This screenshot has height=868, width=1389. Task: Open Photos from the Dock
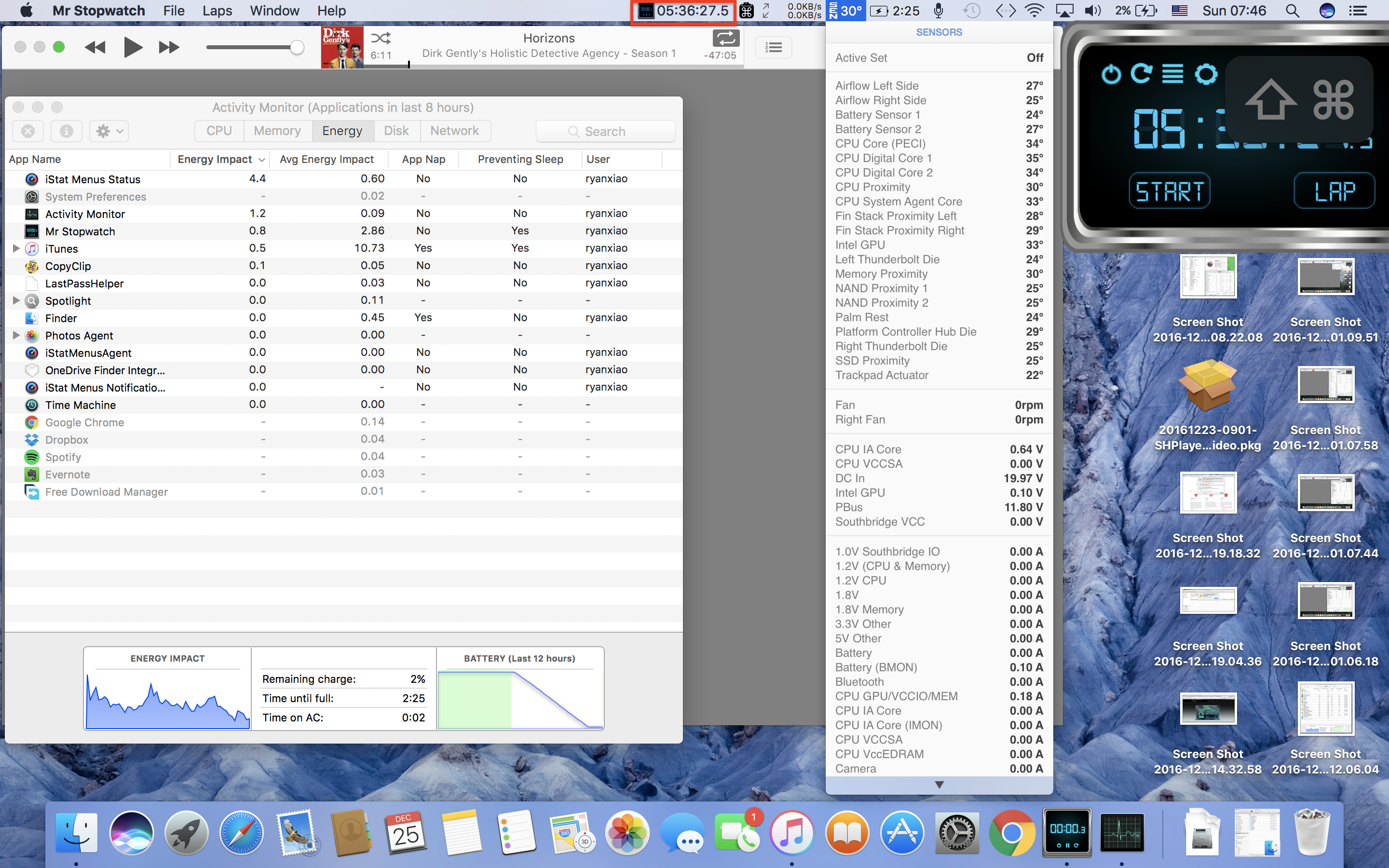click(x=627, y=832)
